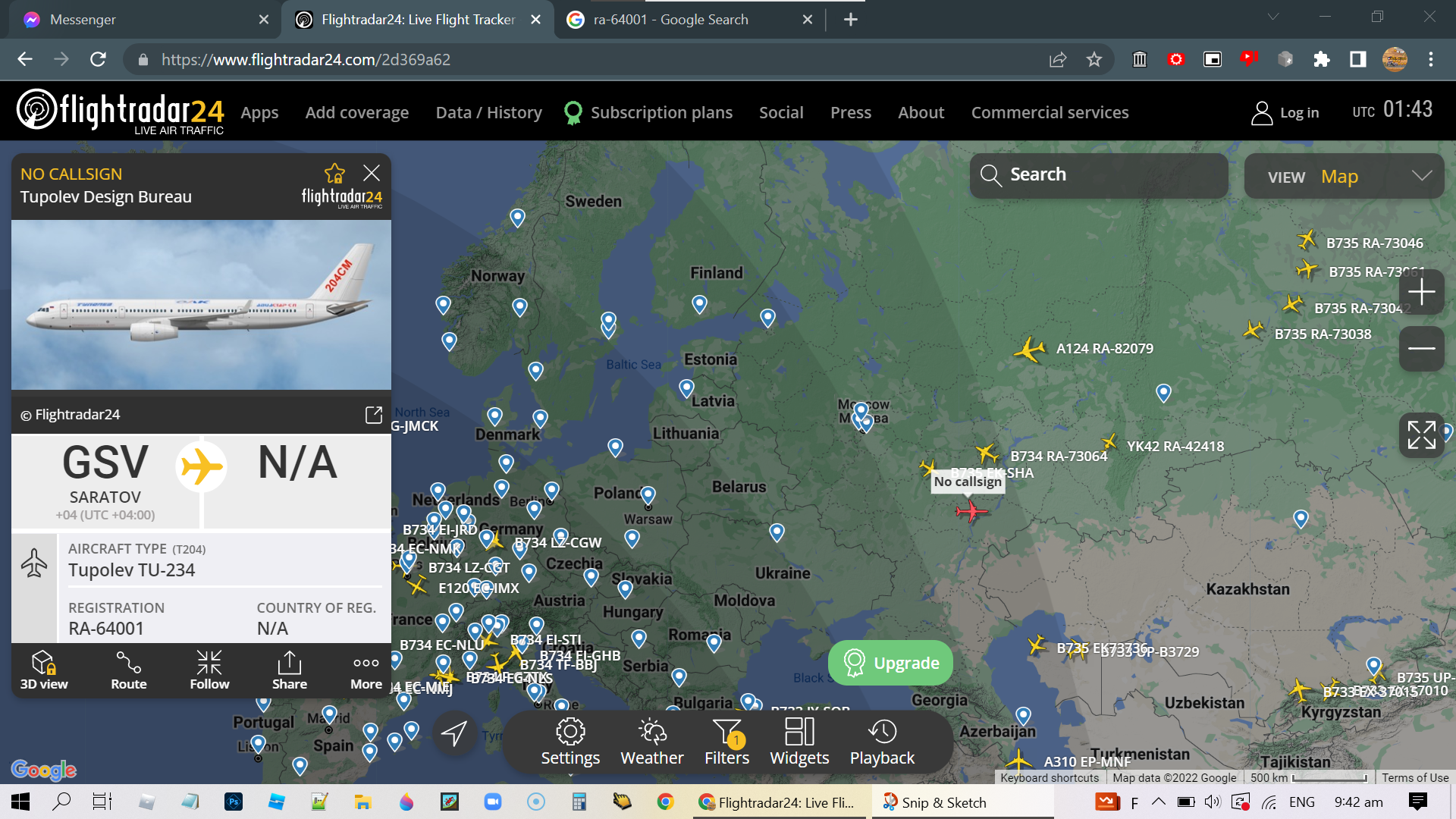Switch to the Messenger tab
The width and height of the screenshot is (1456, 819).
144,20
